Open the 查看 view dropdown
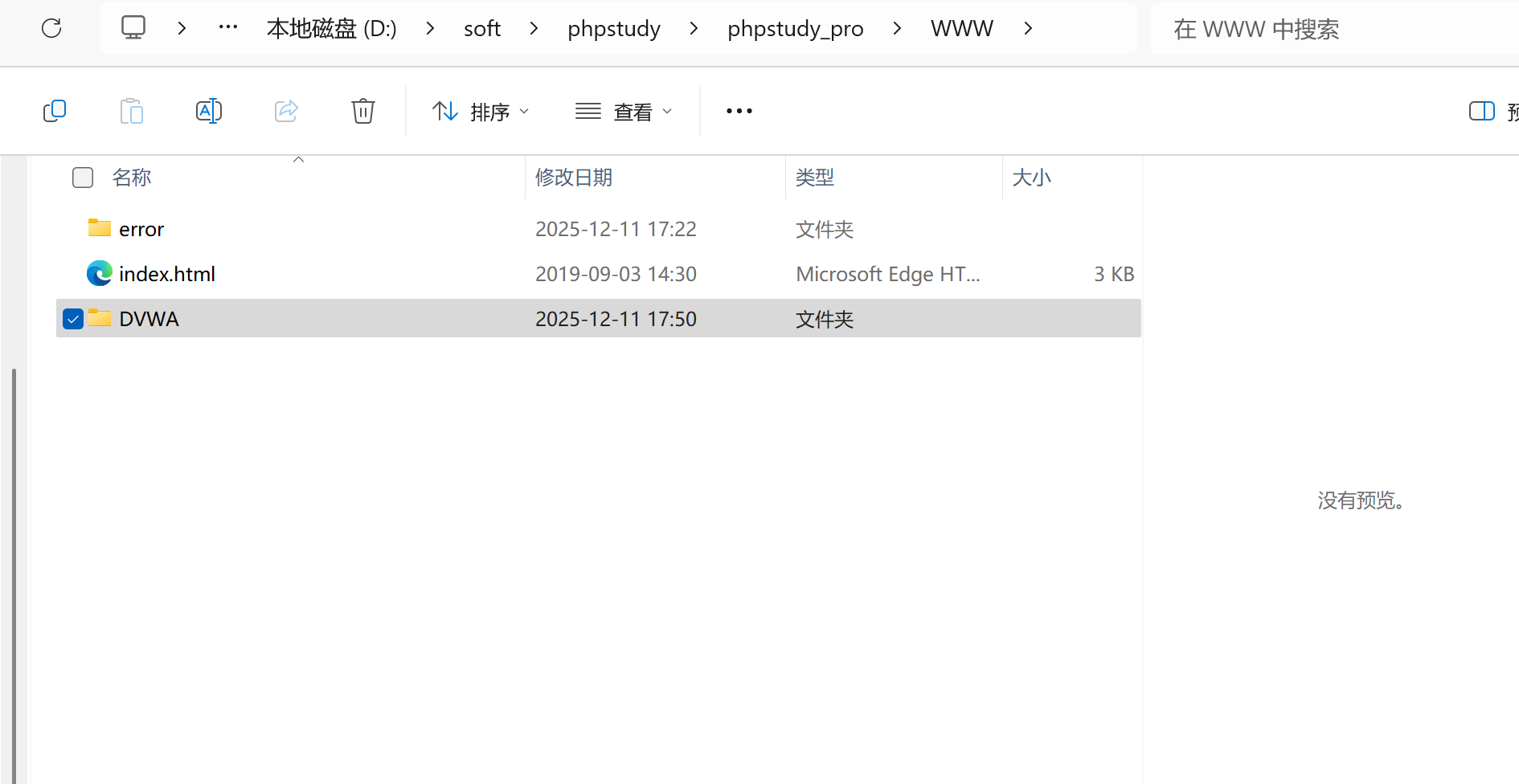1519x784 pixels. coord(624,111)
